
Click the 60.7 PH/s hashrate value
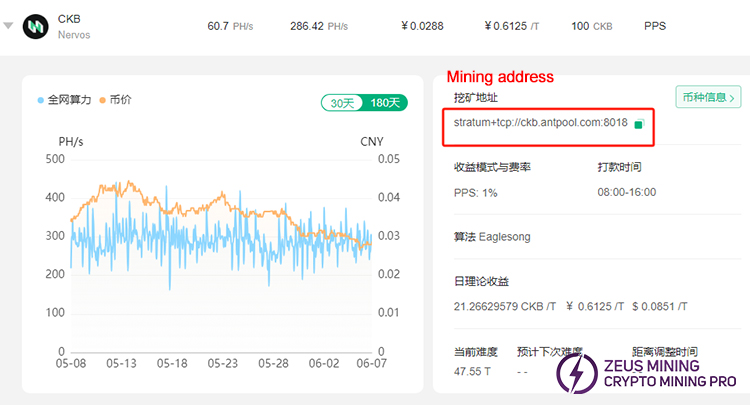[230, 26]
